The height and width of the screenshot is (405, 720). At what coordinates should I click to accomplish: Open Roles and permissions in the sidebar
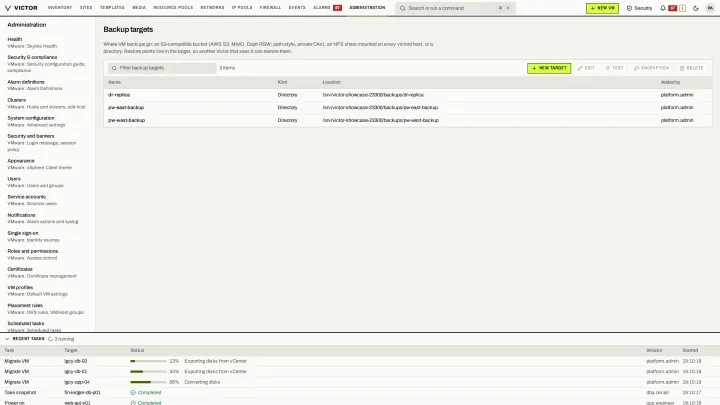(x=47, y=254)
